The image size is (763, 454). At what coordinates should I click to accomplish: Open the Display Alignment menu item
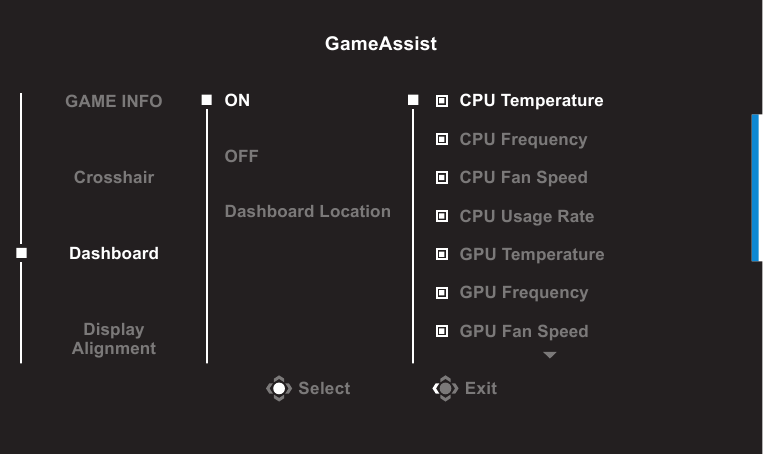[114, 339]
